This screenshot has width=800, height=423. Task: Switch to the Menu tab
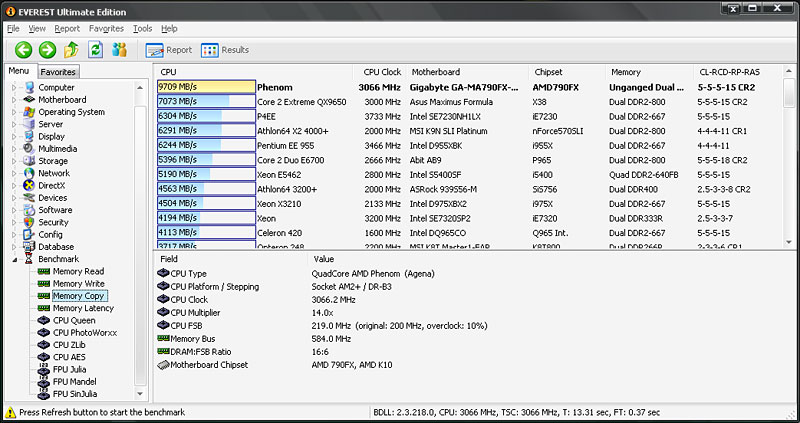(x=19, y=71)
